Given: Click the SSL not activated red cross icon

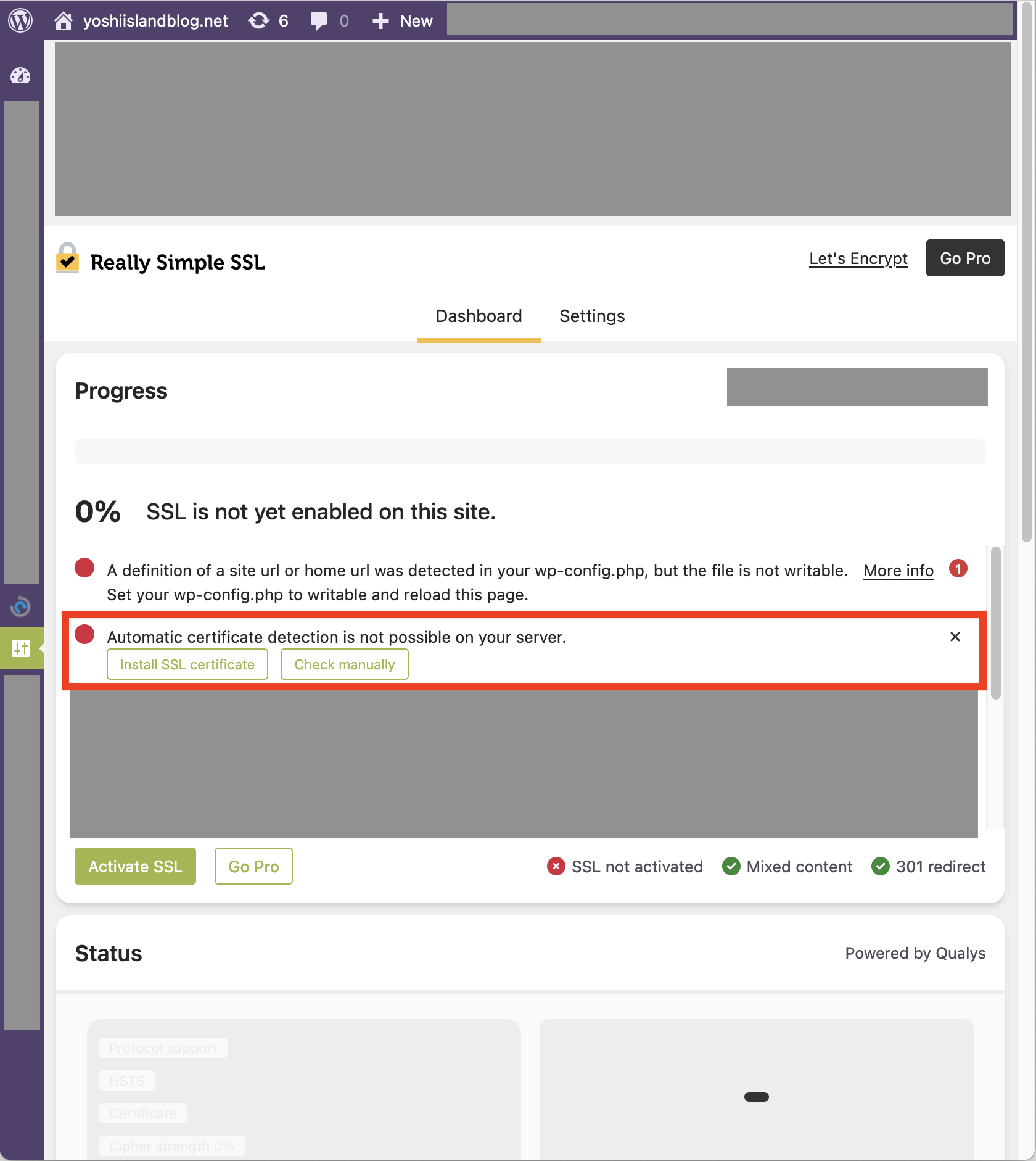Looking at the screenshot, I should [556, 866].
